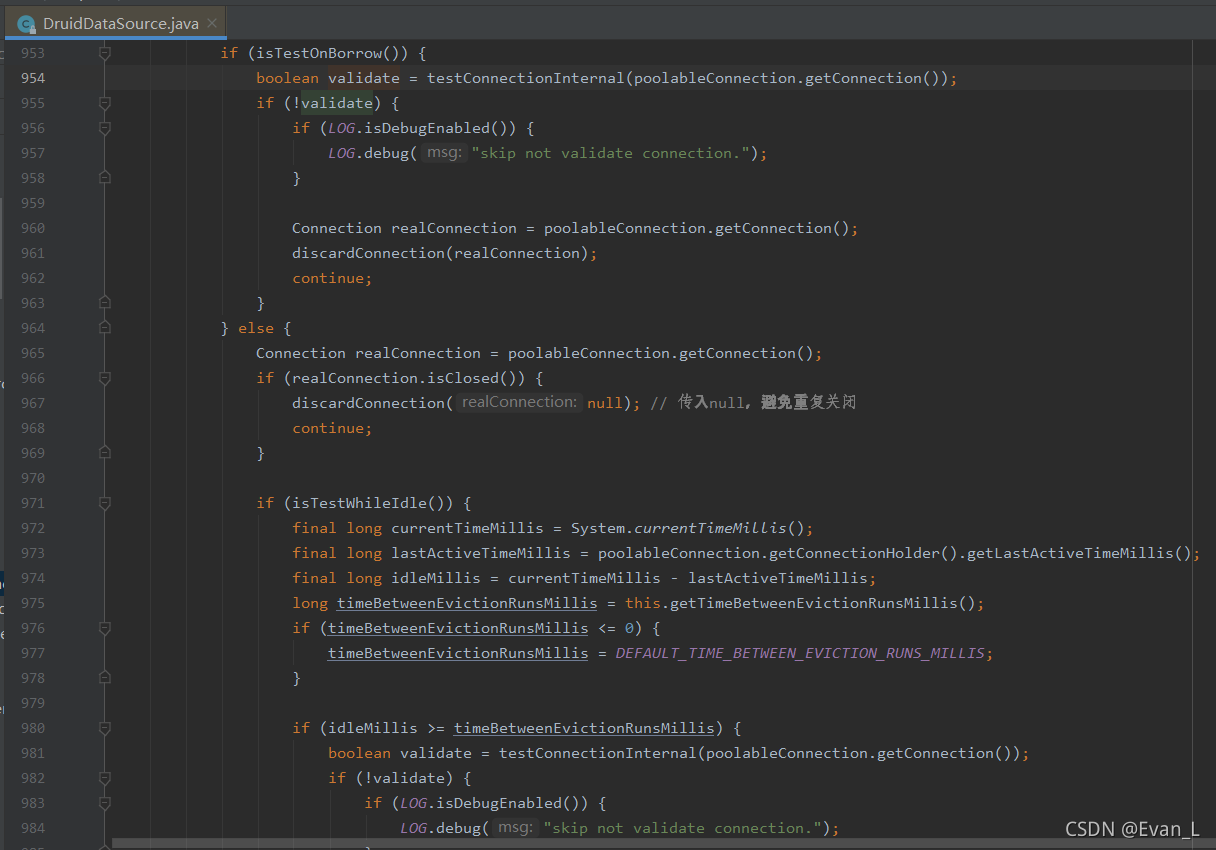The width and height of the screenshot is (1216, 850).
Task: Select the DruidDataSource.java editor tab
Action: click(x=114, y=23)
